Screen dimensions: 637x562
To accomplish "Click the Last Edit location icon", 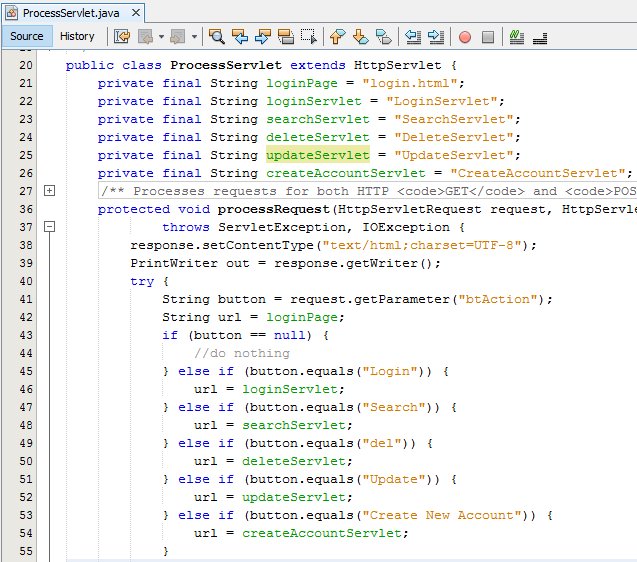I will [122, 37].
